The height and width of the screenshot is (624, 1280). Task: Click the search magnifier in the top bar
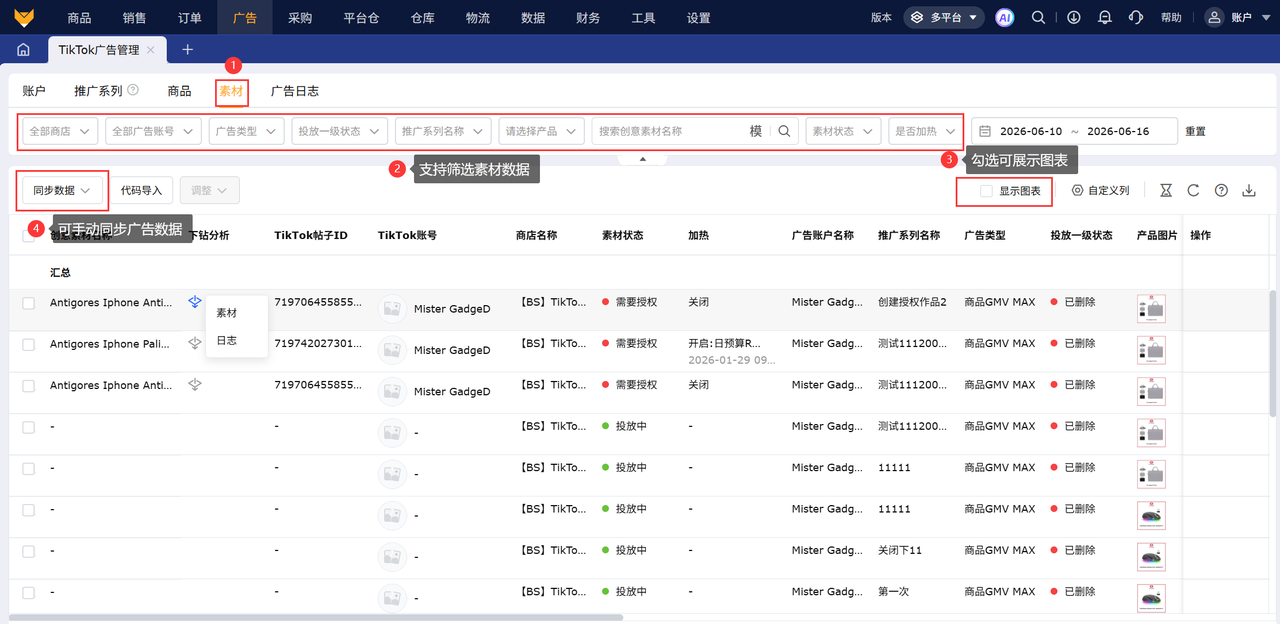(1039, 17)
